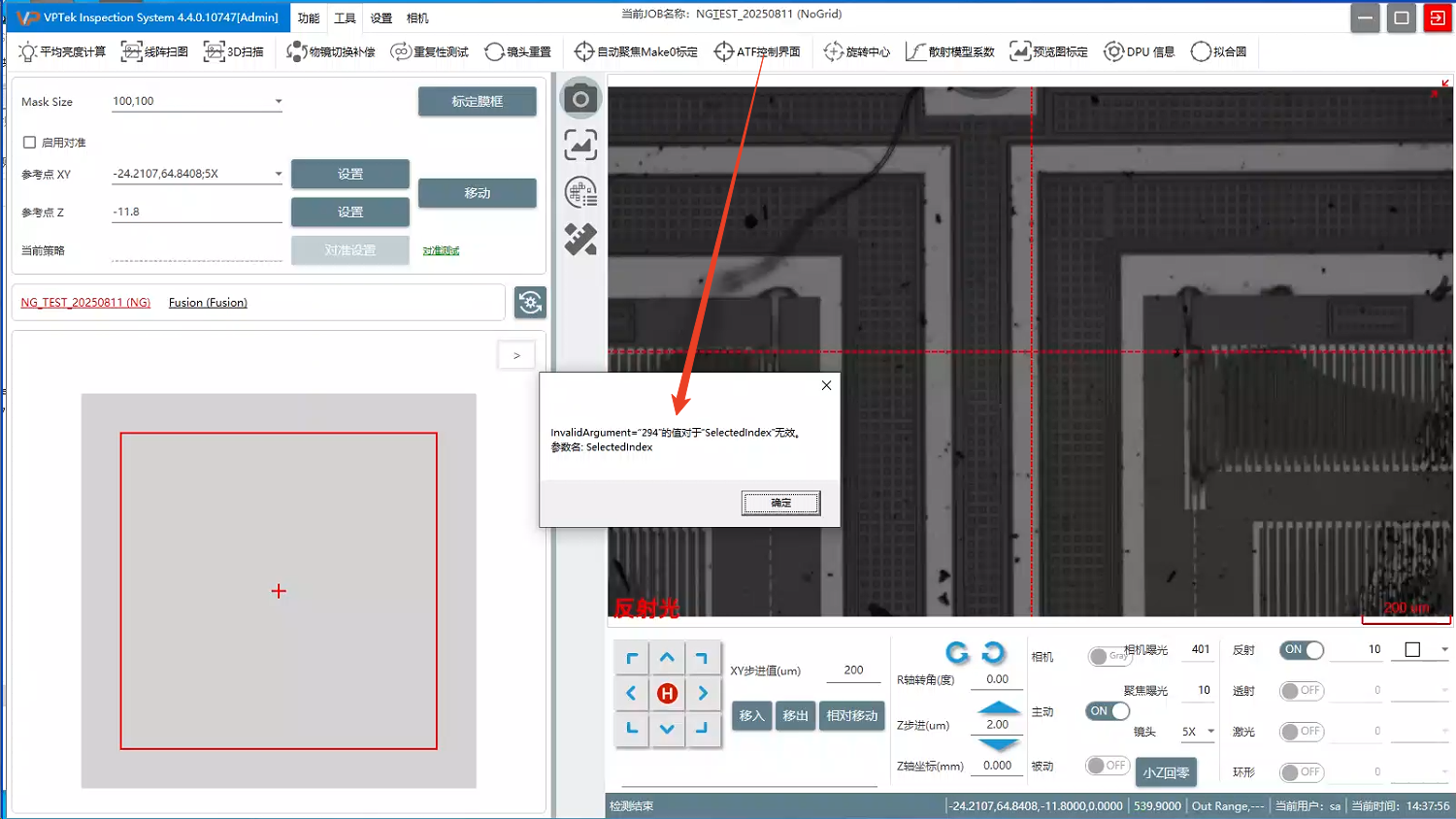Click the XY步进值 input field
Viewport: 1456px width, 819px height.
(853, 671)
